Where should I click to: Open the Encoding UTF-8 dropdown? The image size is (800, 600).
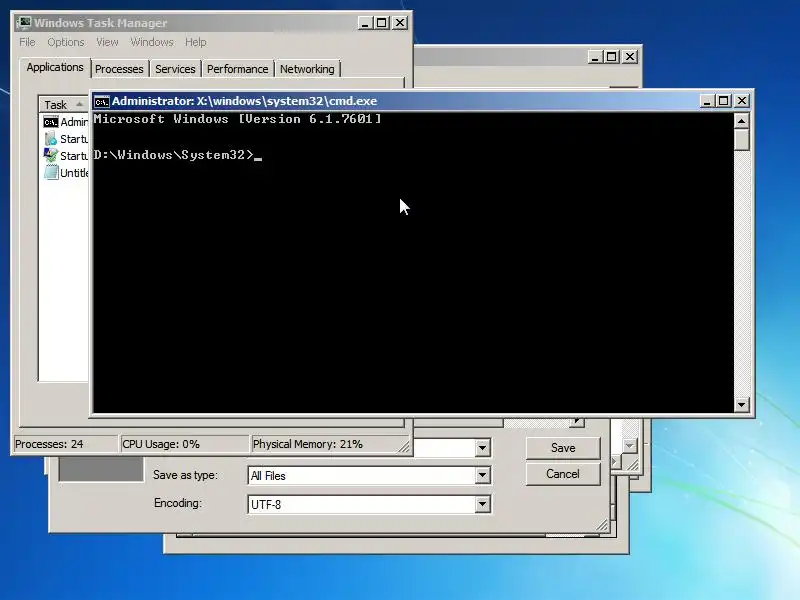482,505
